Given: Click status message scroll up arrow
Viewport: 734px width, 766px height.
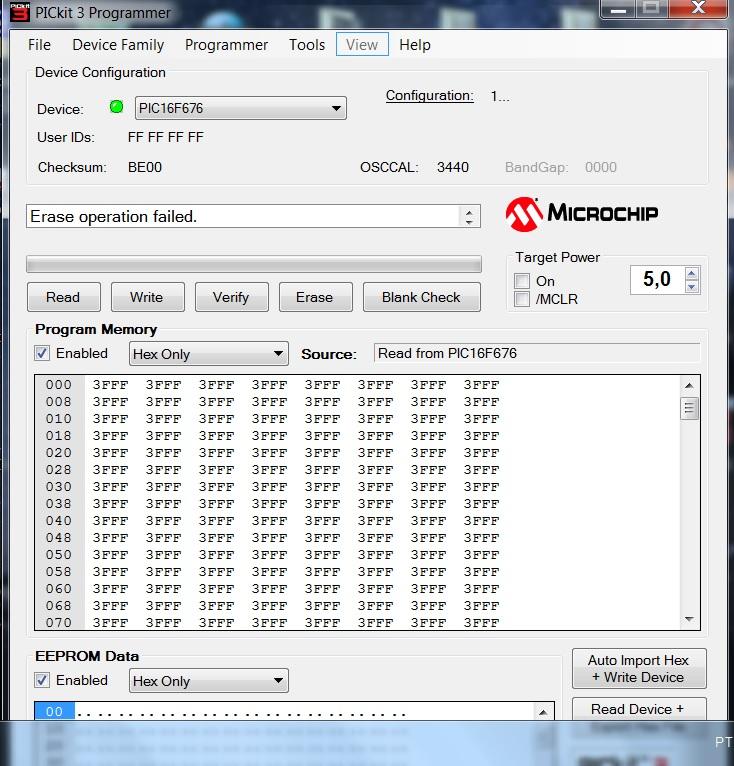Looking at the screenshot, I should coord(469,212).
